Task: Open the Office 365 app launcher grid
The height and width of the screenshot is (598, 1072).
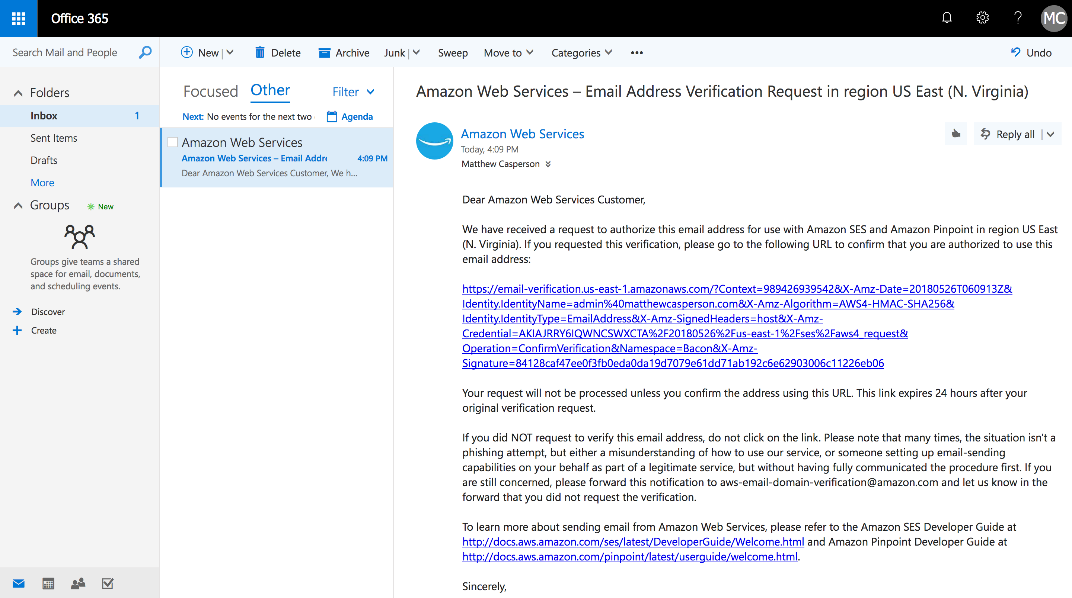Action: [18, 18]
